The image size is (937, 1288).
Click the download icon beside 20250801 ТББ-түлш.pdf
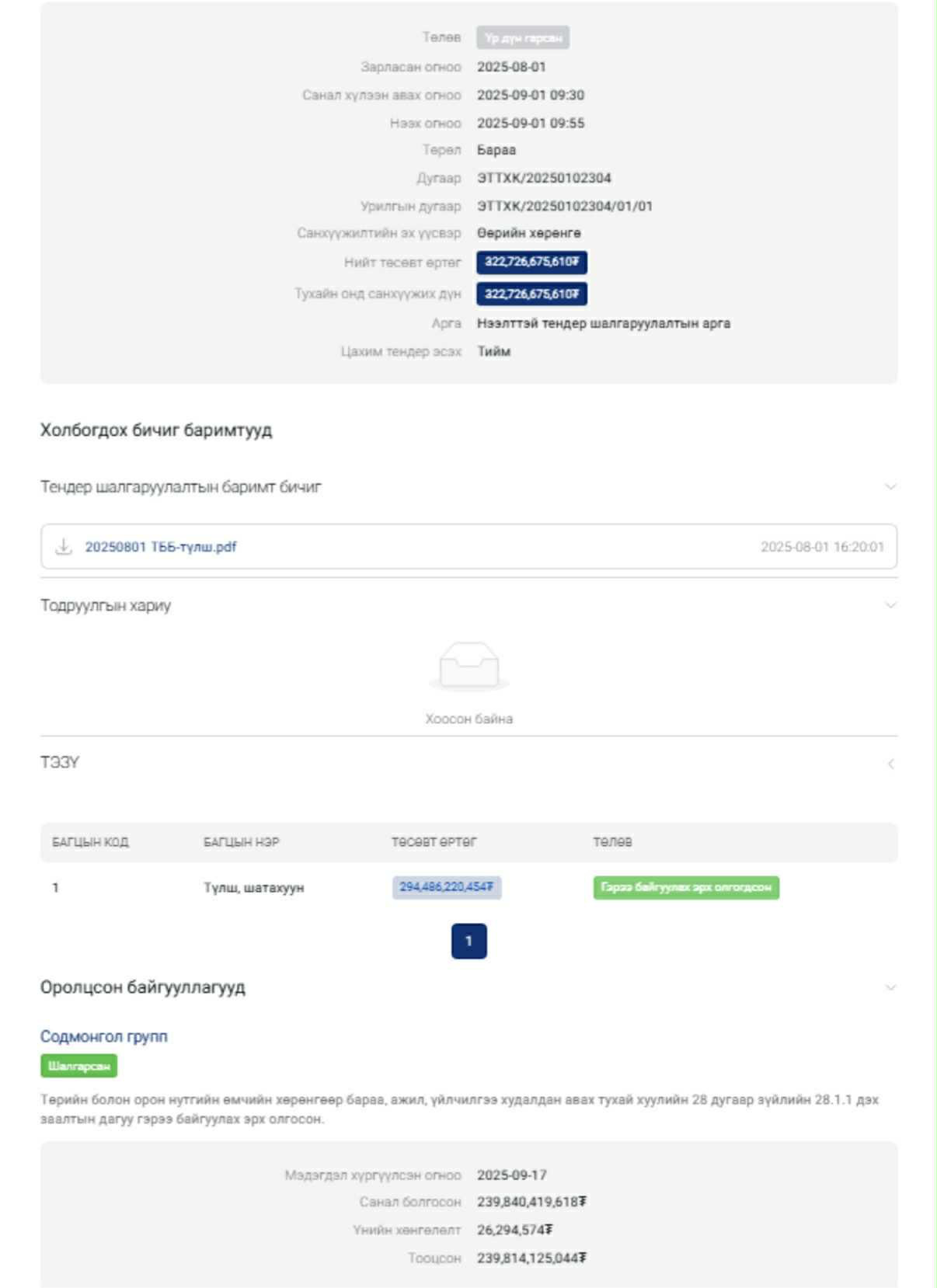(63, 547)
